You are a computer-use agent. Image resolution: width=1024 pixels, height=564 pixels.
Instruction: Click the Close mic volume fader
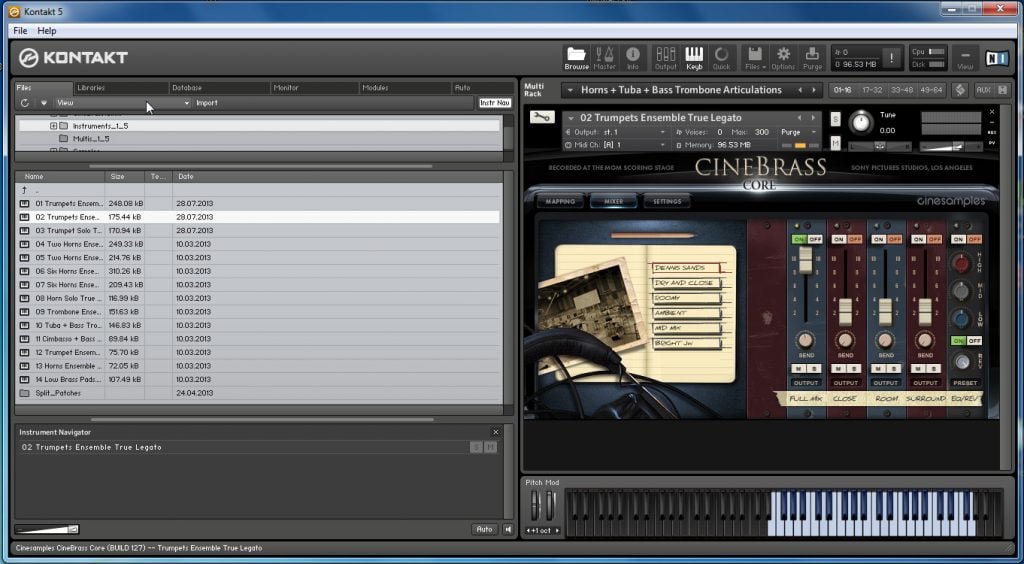845,311
